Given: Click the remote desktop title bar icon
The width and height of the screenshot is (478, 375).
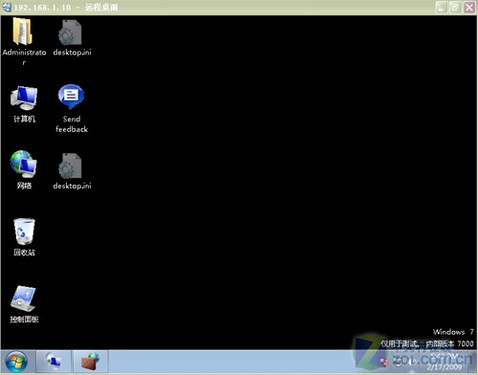Looking at the screenshot, I should (x=7, y=7).
